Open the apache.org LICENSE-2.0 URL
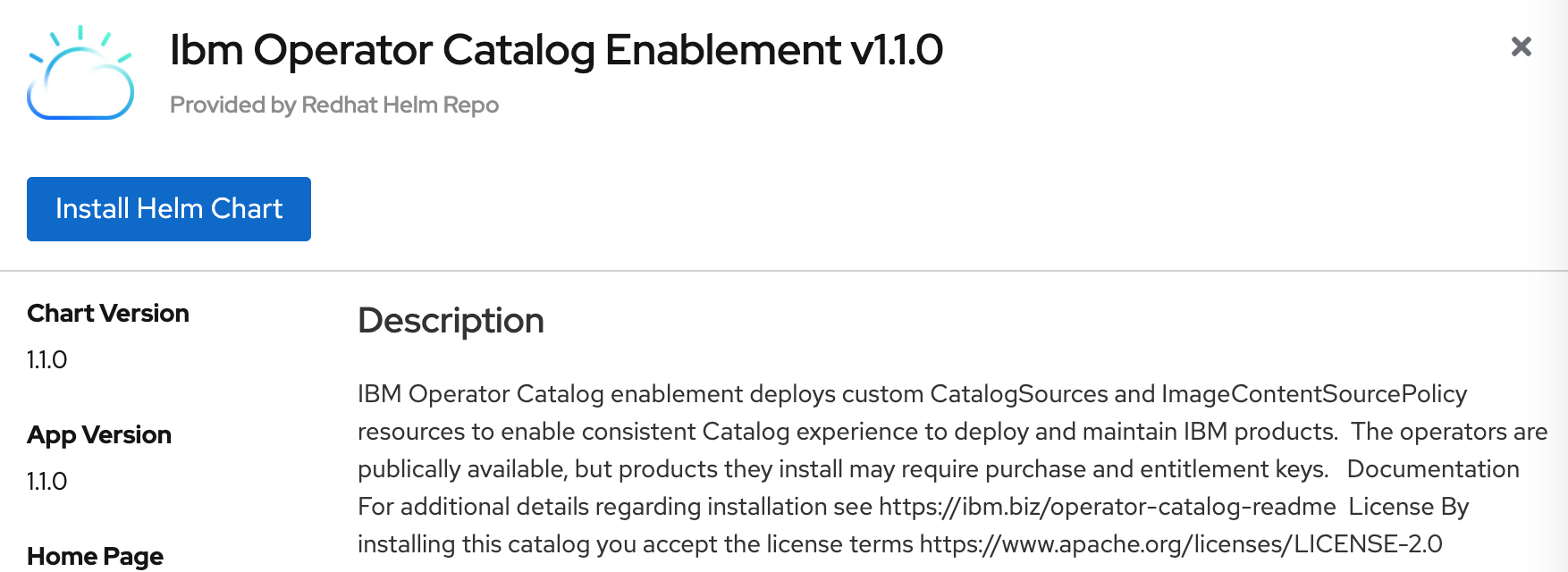The image size is (1568, 572). tap(1181, 544)
